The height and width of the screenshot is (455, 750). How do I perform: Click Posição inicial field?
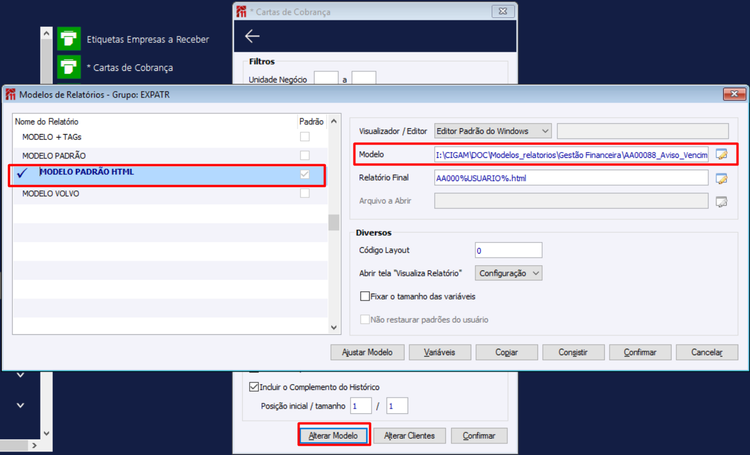tap(361, 406)
